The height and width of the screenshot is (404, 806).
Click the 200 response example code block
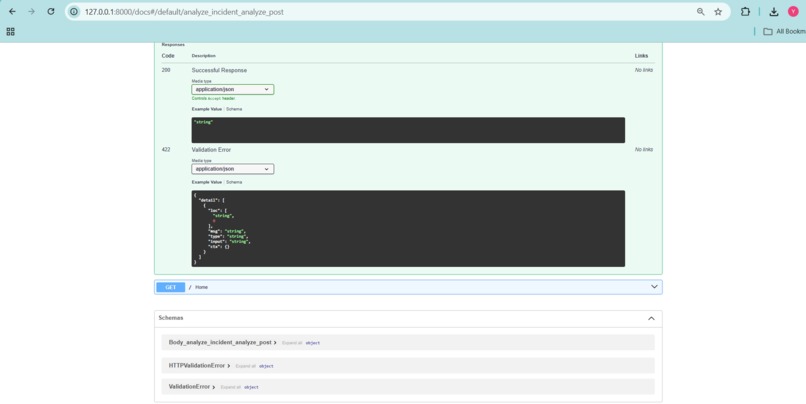click(408, 130)
